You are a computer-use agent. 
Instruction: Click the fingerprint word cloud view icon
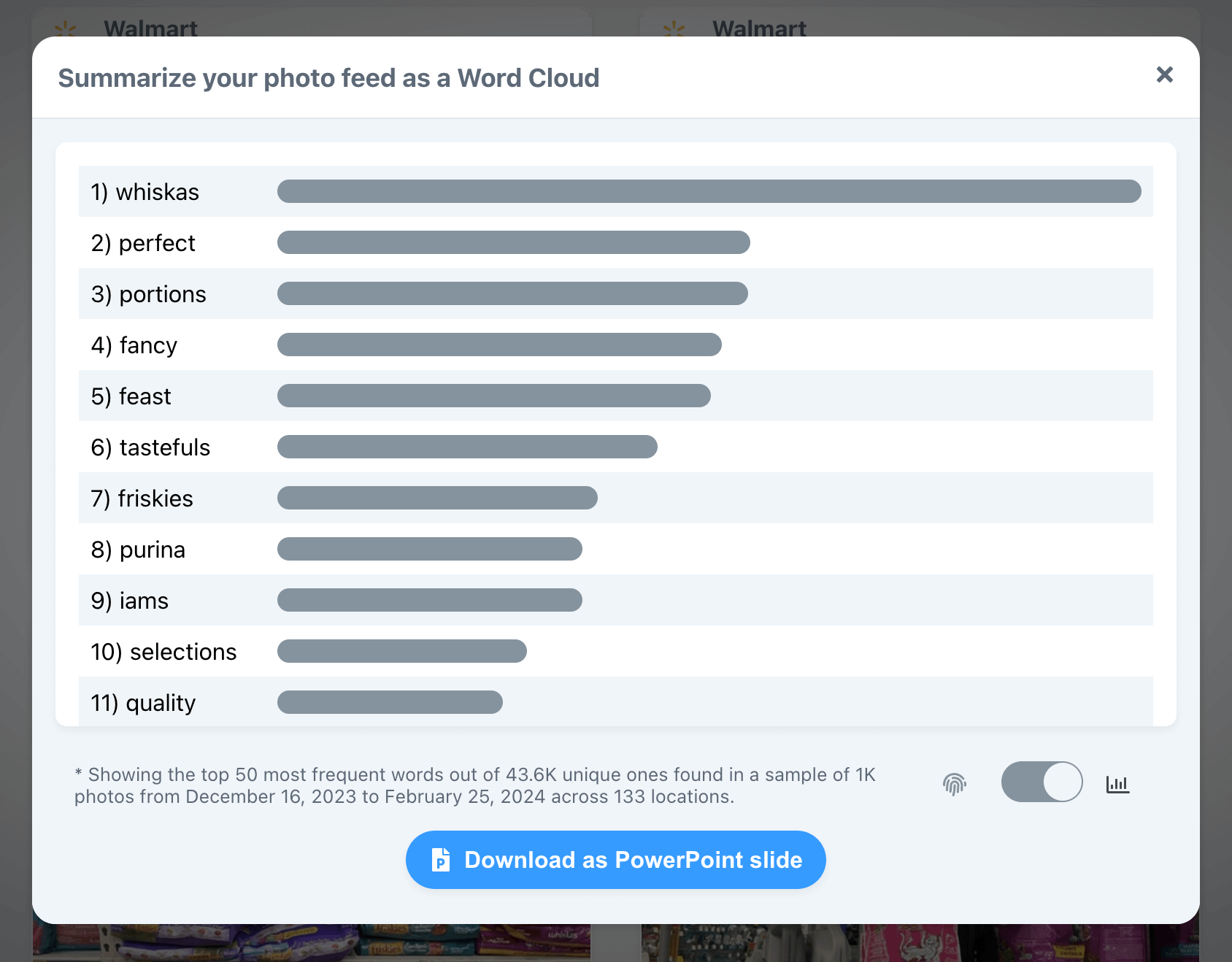click(955, 783)
